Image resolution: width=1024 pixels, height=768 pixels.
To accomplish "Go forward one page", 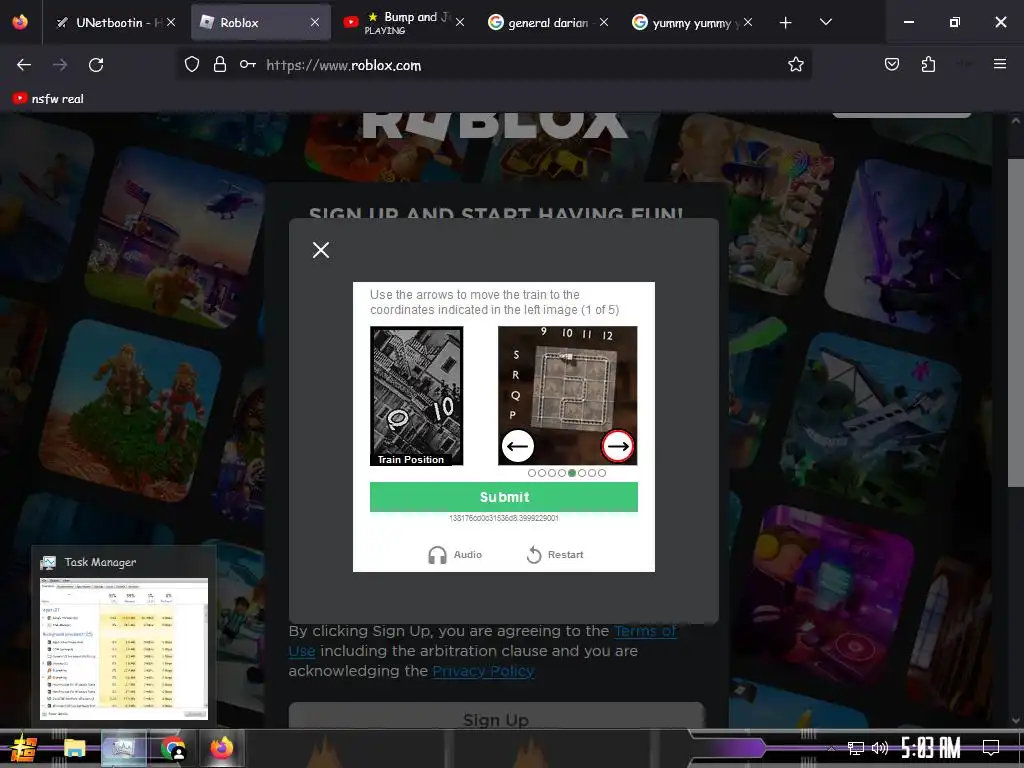I will pos(60,65).
